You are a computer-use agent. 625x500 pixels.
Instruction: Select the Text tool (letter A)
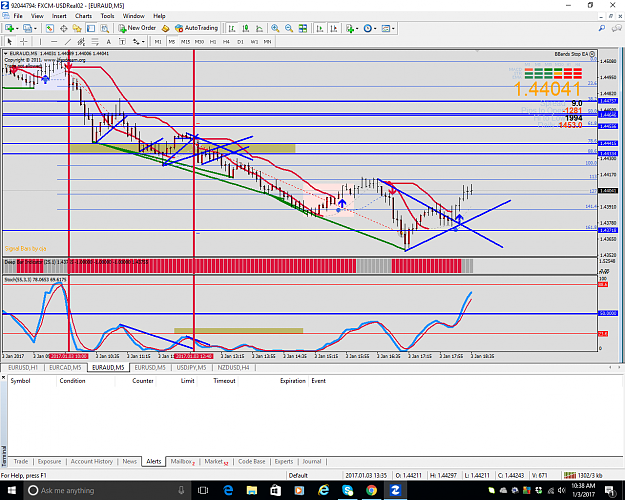108,41
